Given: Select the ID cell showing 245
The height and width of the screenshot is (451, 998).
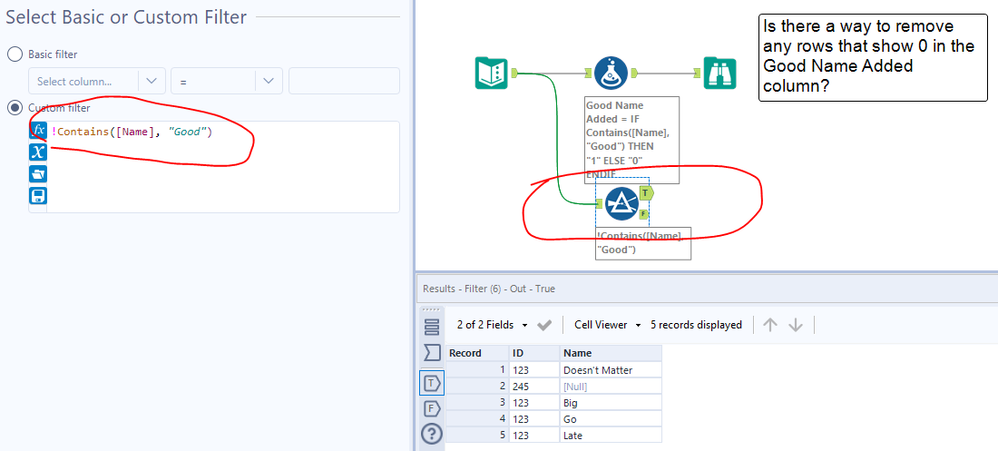Looking at the screenshot, I should [535, 386].
